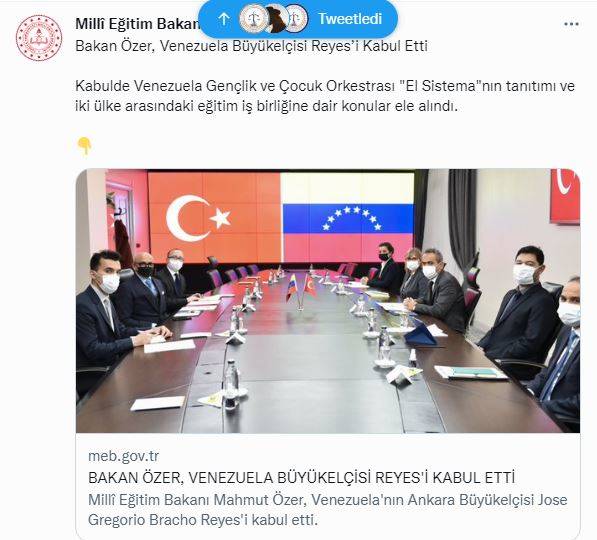Click the Turkish flag screen in the photo
This screenshot has height=540, width=597.
(214, 217)
